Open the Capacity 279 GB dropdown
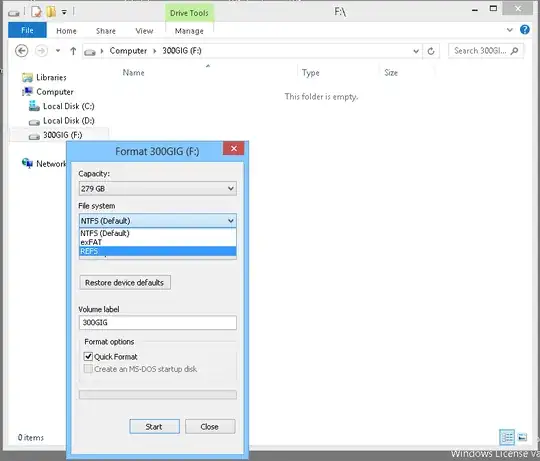The image size is (540, 461). pos(157,188)
